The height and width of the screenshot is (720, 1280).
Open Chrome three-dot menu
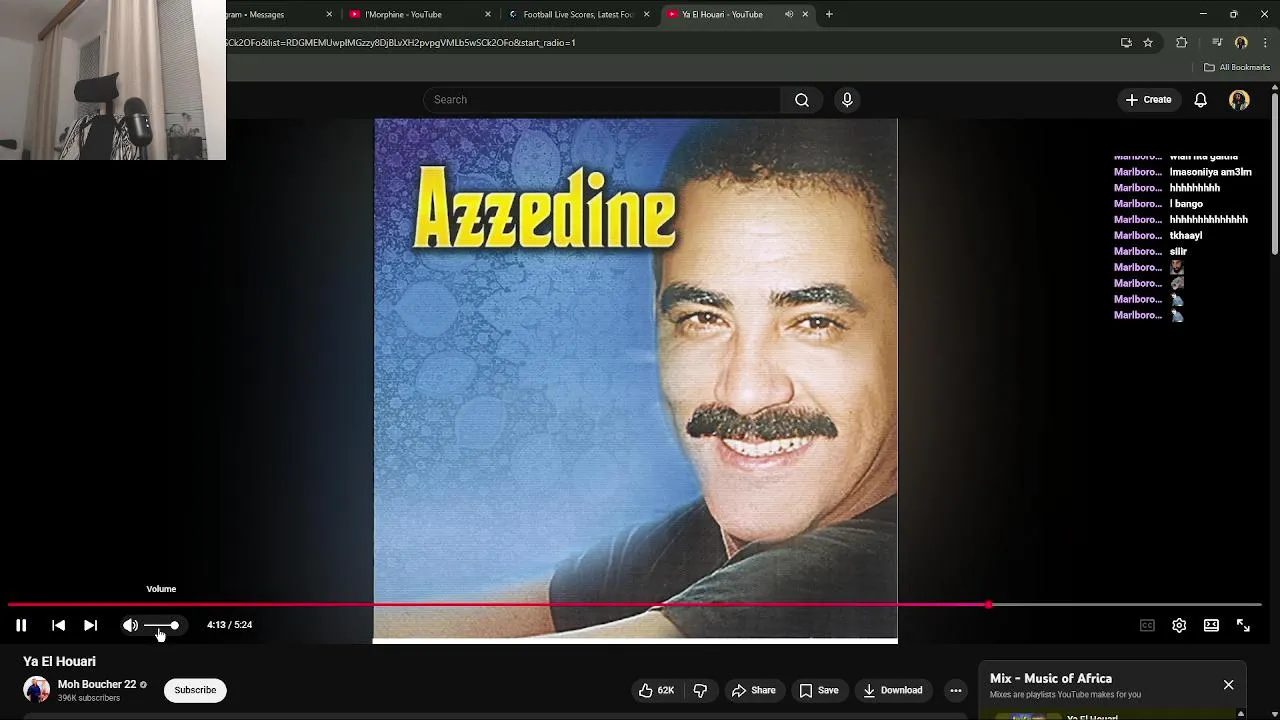pyautogui.click(x=1265, y=43)
